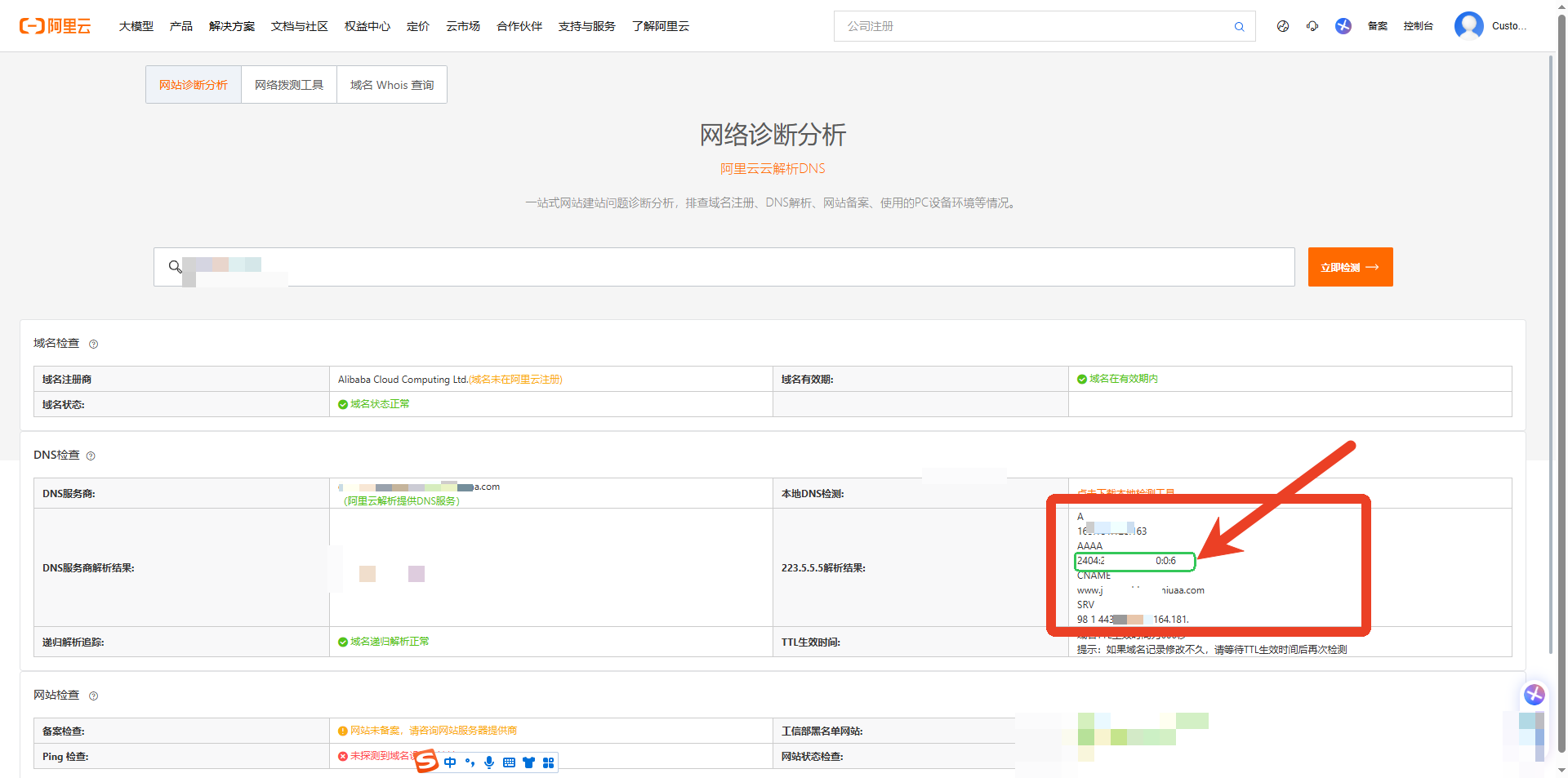Open the 支持与服务 menu
The height and width of the screenshot is (778, 1568).
587,26
